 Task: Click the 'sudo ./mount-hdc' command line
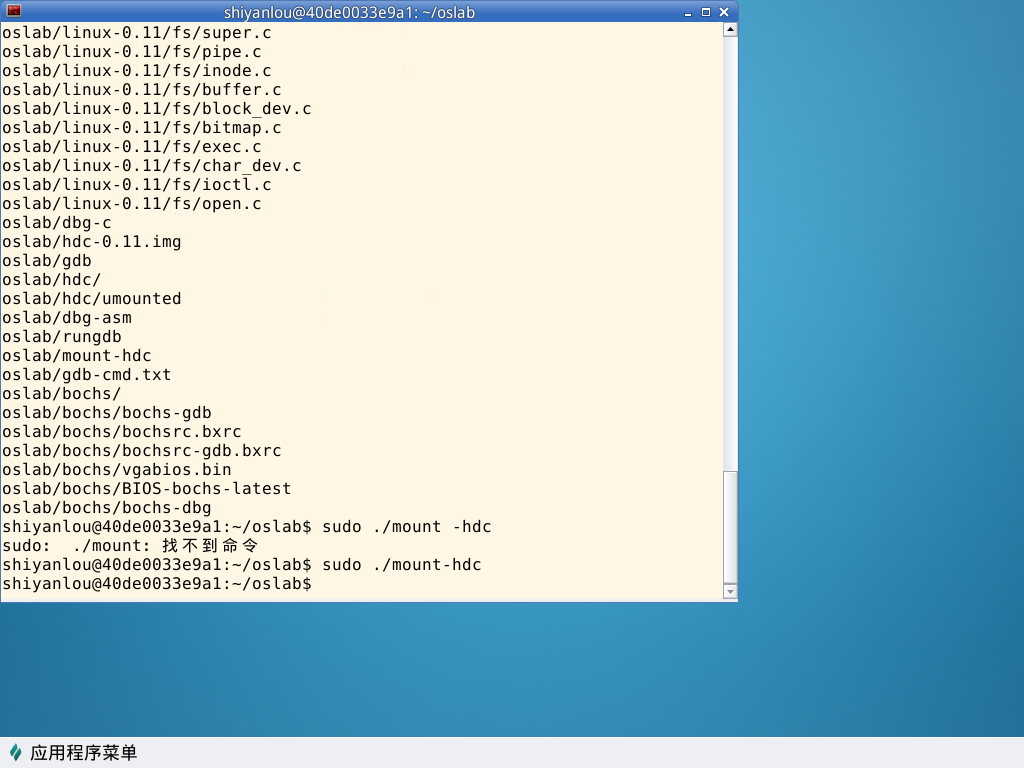[x=241, y=565]
